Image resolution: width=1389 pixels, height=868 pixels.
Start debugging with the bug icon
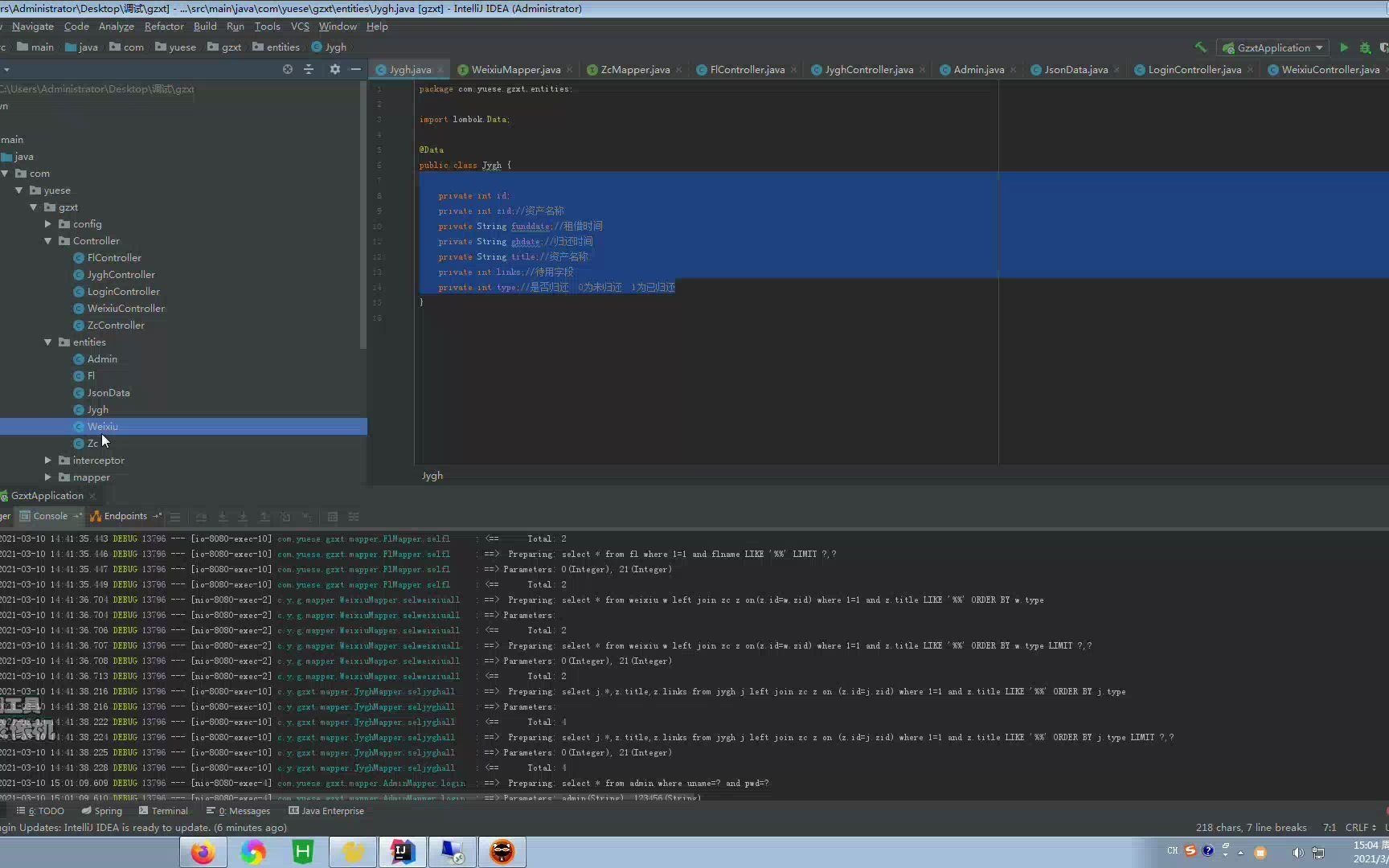[x=1365, y=47]
